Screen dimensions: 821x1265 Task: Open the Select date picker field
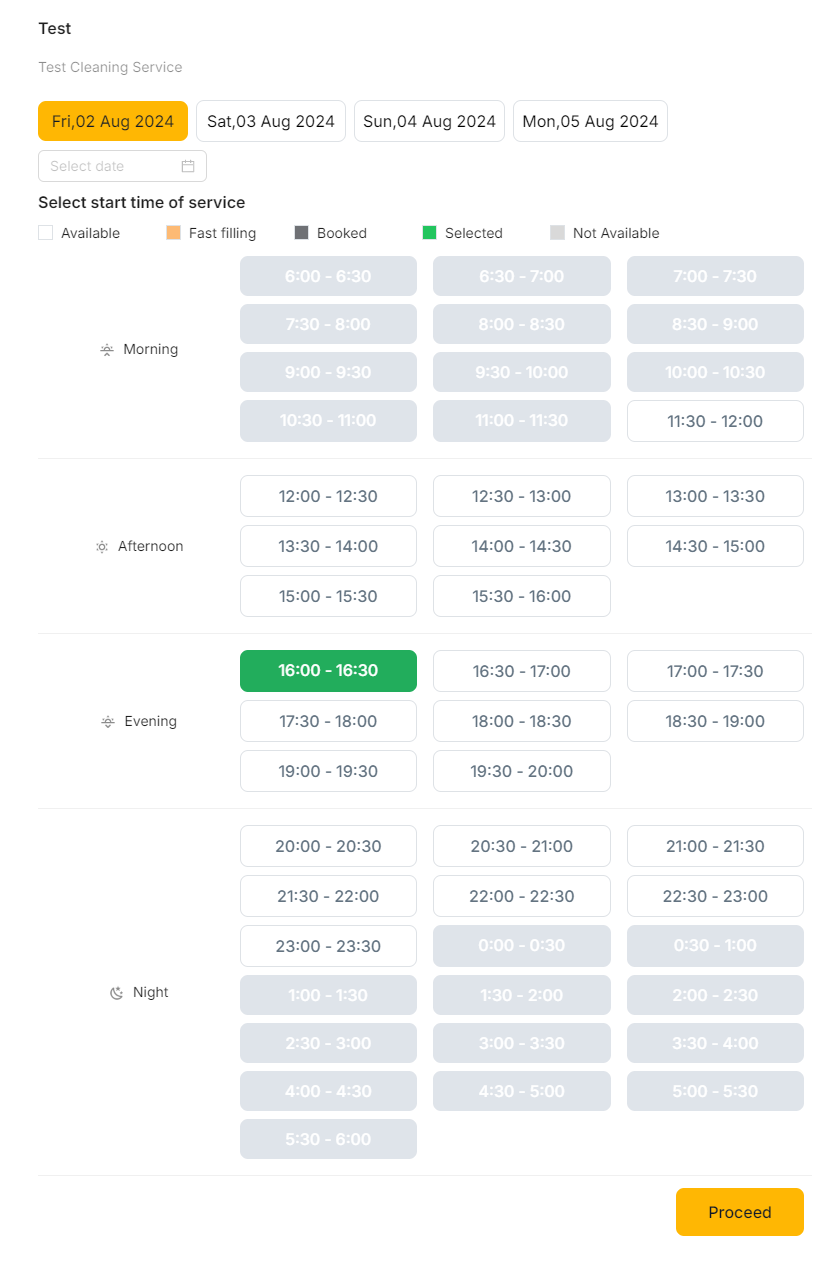point(112,166)
